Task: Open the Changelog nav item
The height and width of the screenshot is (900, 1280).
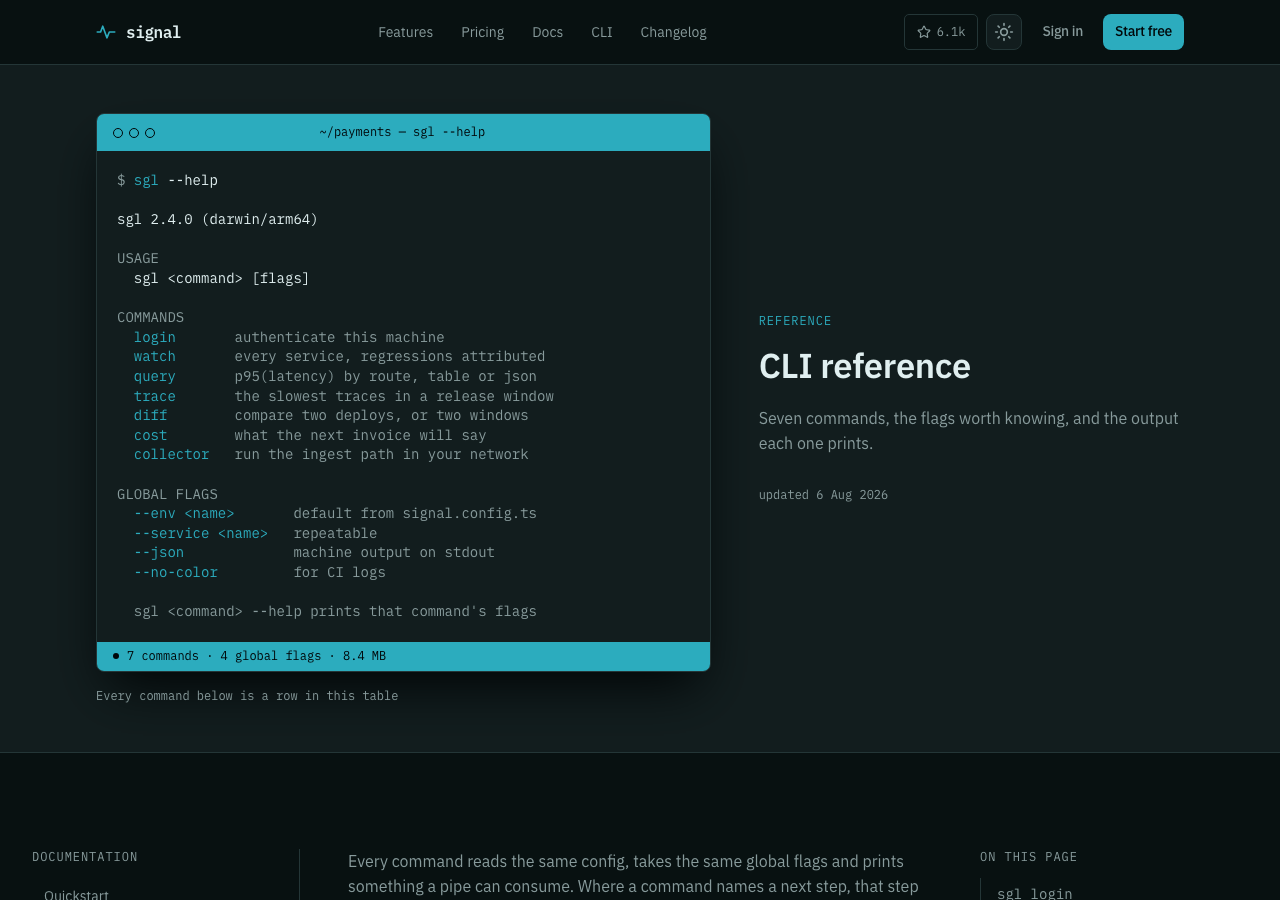Action: (x=673, y=32)
